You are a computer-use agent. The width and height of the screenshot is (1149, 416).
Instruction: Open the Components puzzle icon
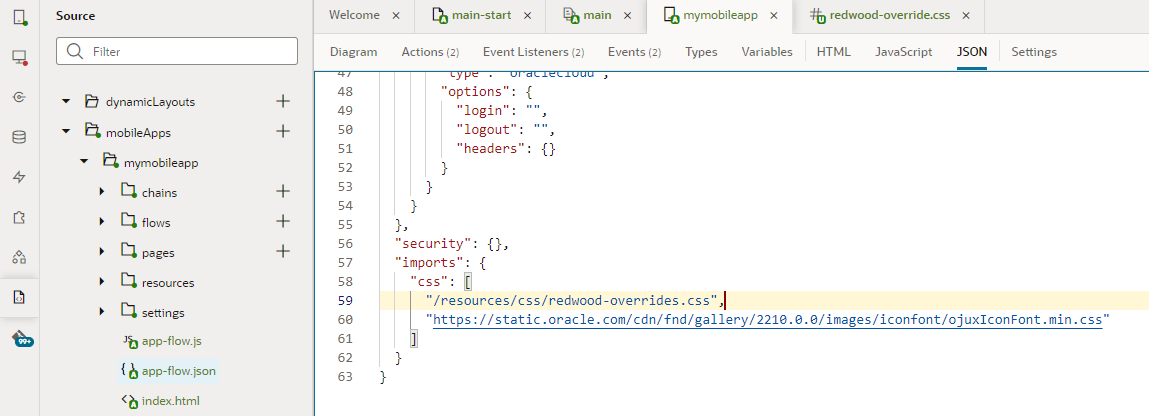coord(20,218)
